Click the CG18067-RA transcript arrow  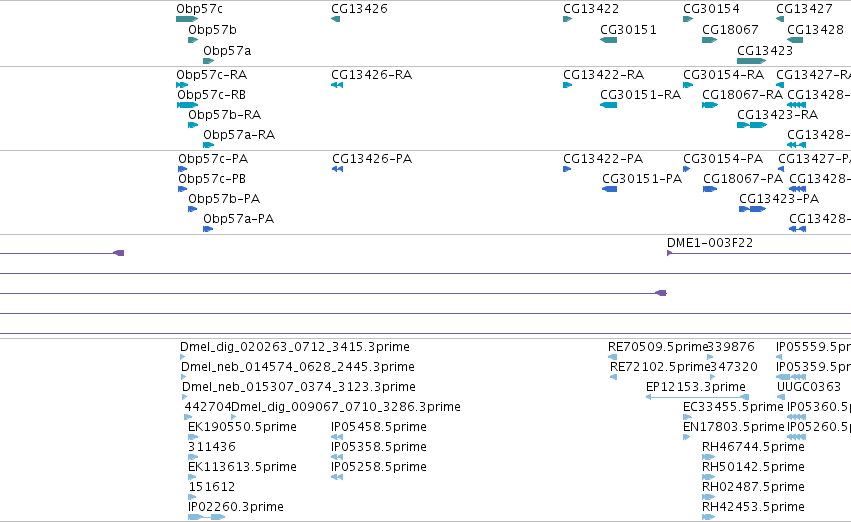pos(710,105)
